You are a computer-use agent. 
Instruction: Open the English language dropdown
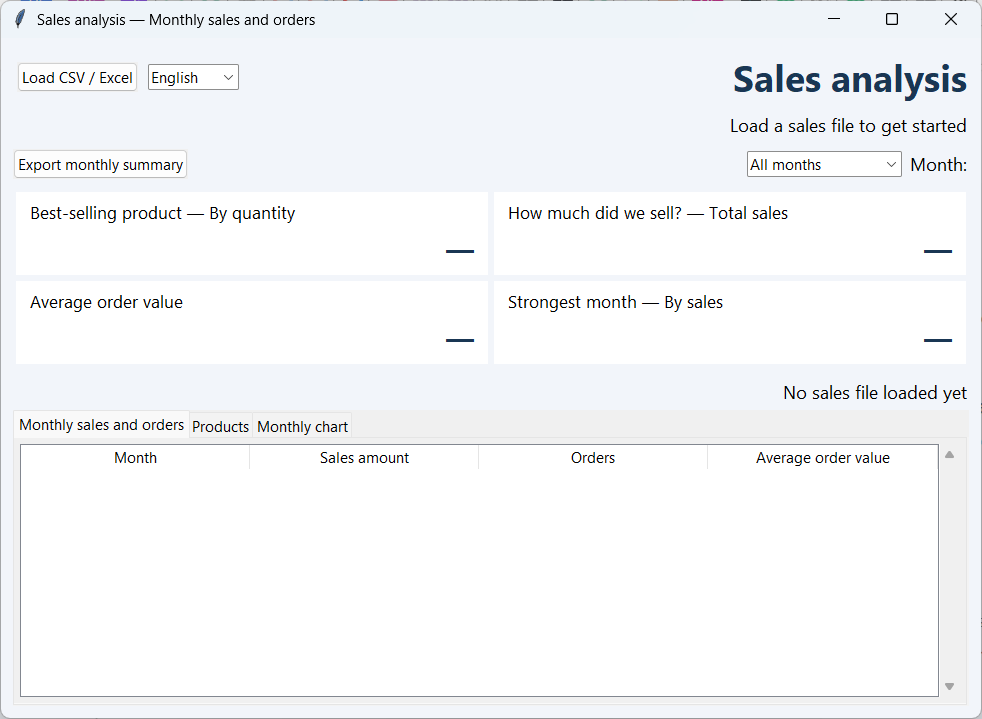point(193,78)
